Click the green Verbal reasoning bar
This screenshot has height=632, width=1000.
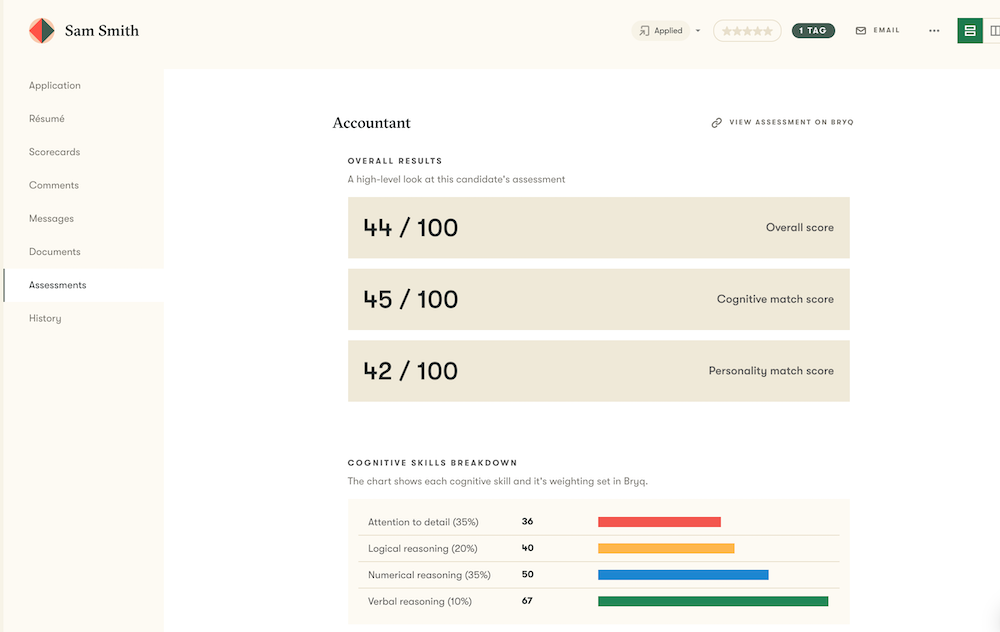point(712,602)
